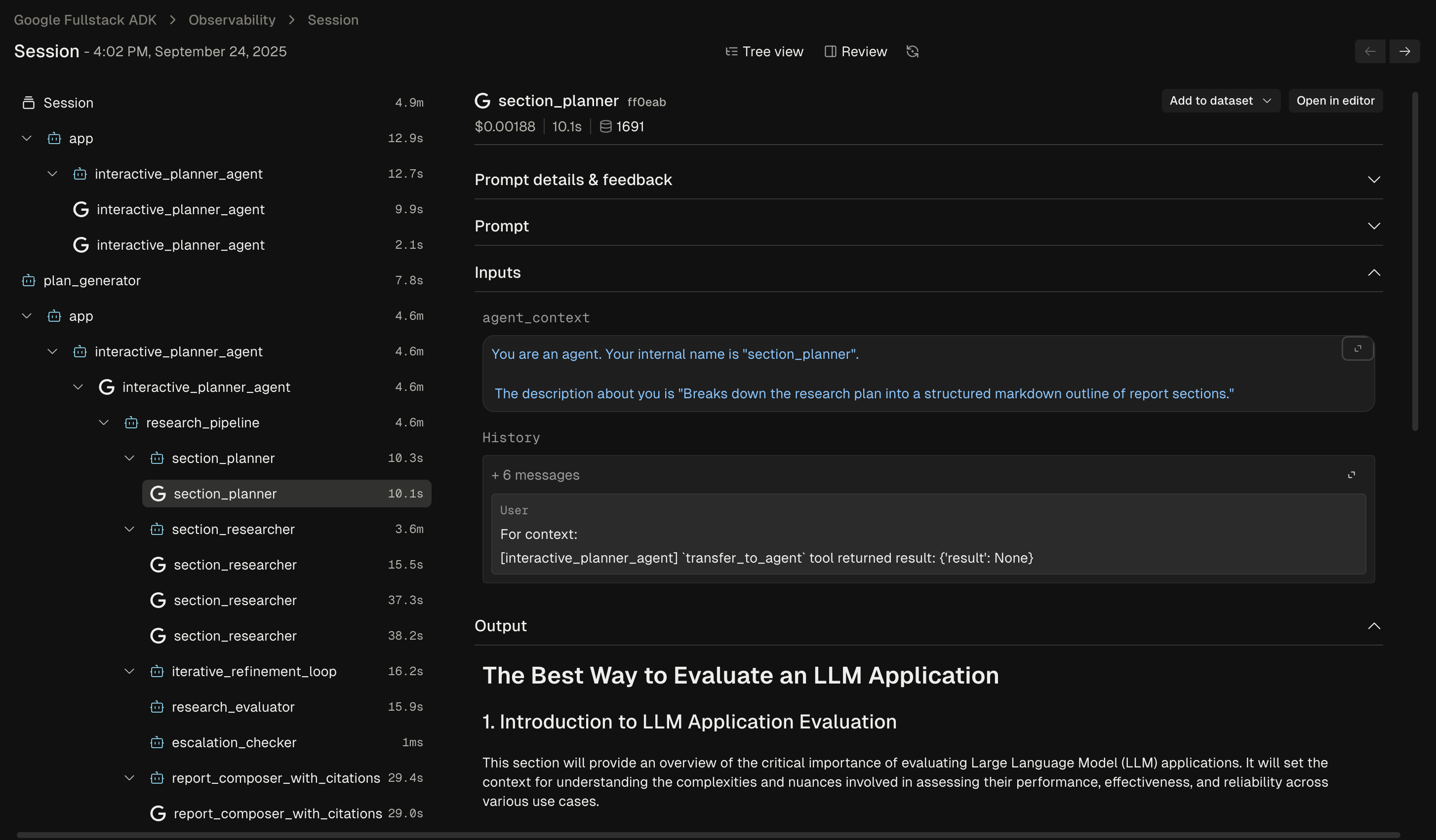The height and width of the screenshot is (840, 1436).
Task: Click Open in editor button
Action: 1335,101
